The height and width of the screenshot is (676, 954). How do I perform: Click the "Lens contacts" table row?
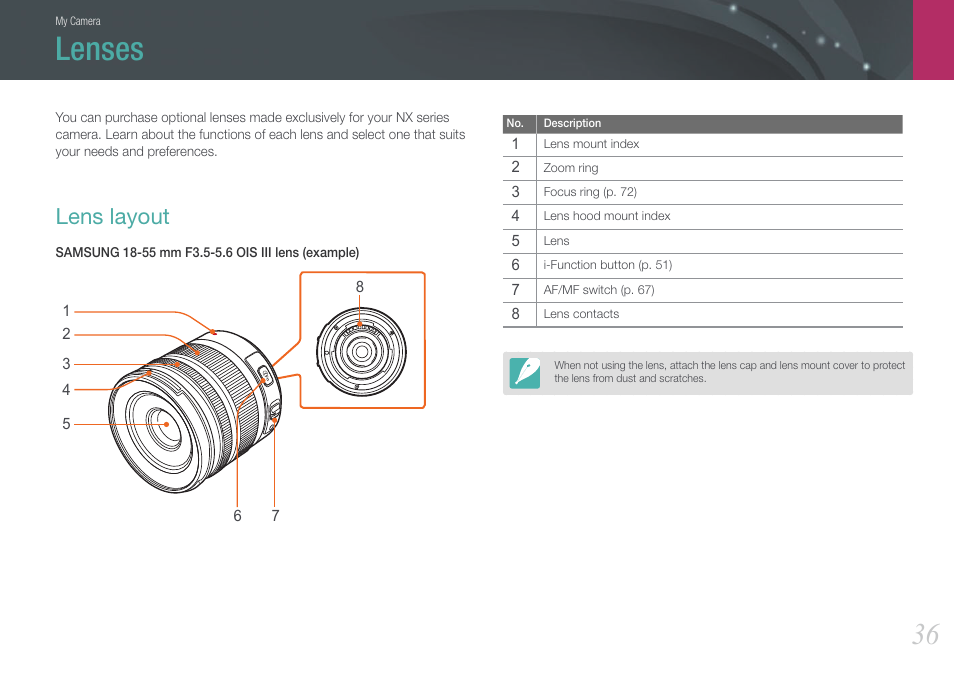(x=703, y=315)
